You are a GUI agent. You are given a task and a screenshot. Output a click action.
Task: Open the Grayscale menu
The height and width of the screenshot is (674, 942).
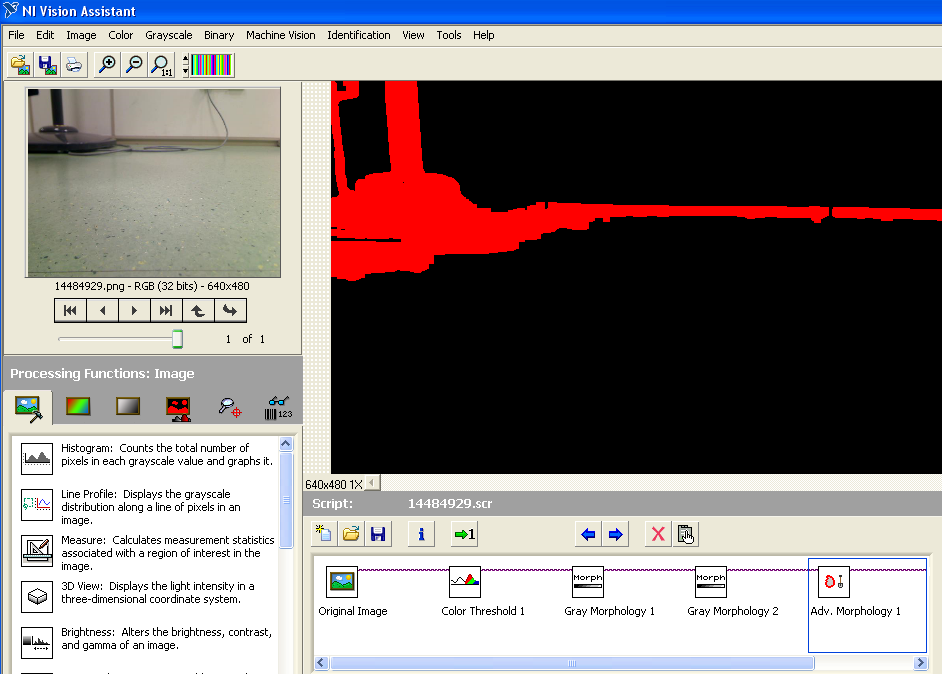[169, 35]
